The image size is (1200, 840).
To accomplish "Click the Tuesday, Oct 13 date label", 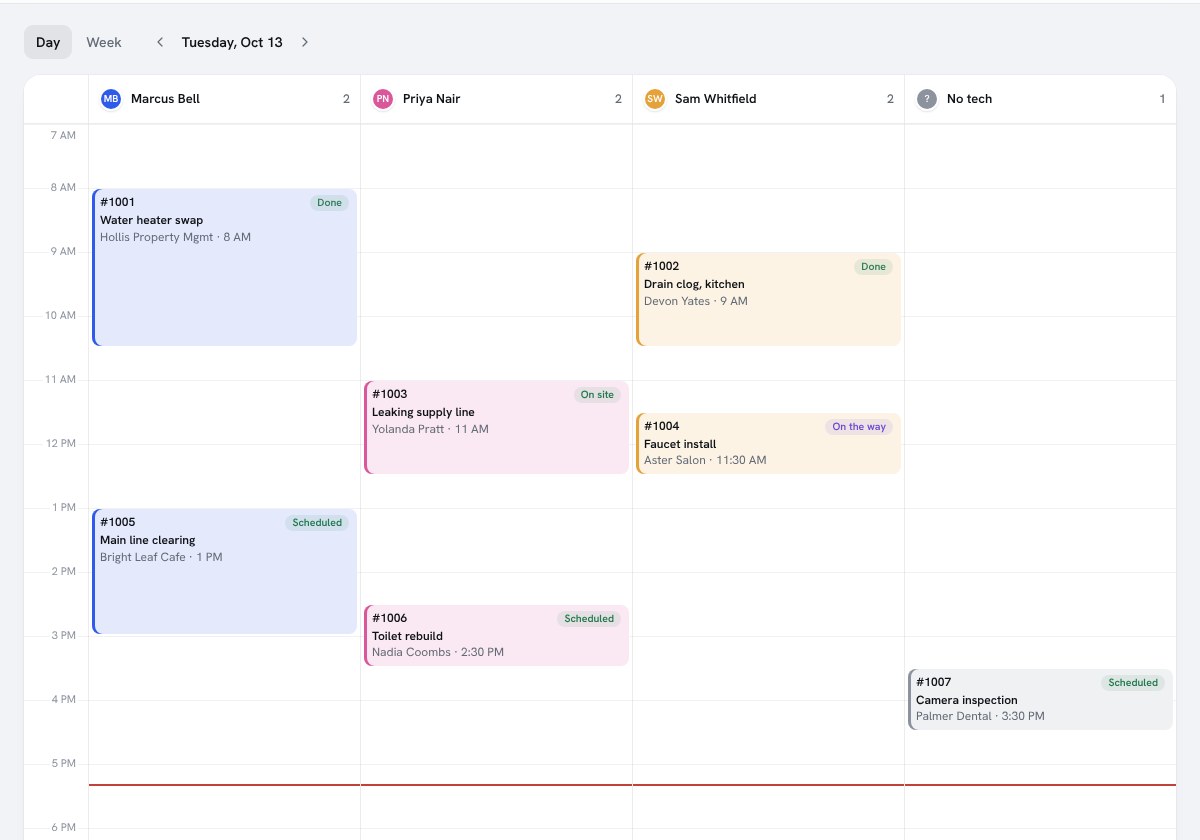I will pyautogui.click(x=232, y=42).
